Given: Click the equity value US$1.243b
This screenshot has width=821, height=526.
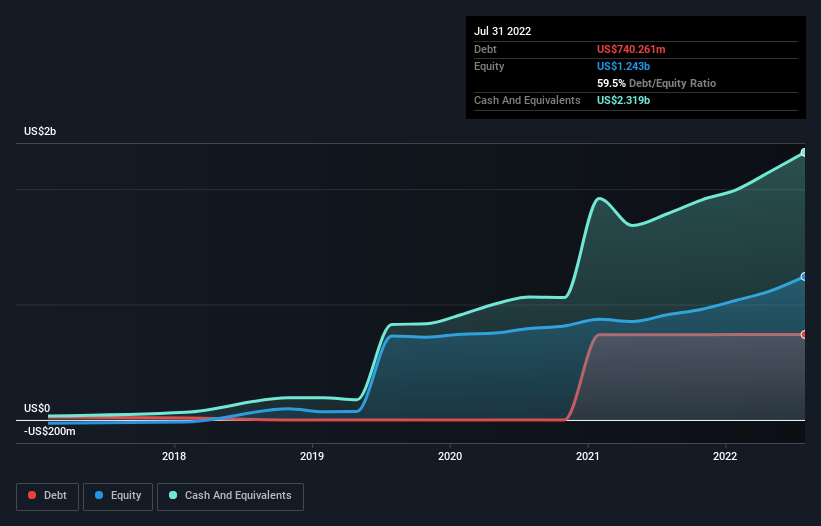Looking at the screenshot, I should (x=623, y=66).
